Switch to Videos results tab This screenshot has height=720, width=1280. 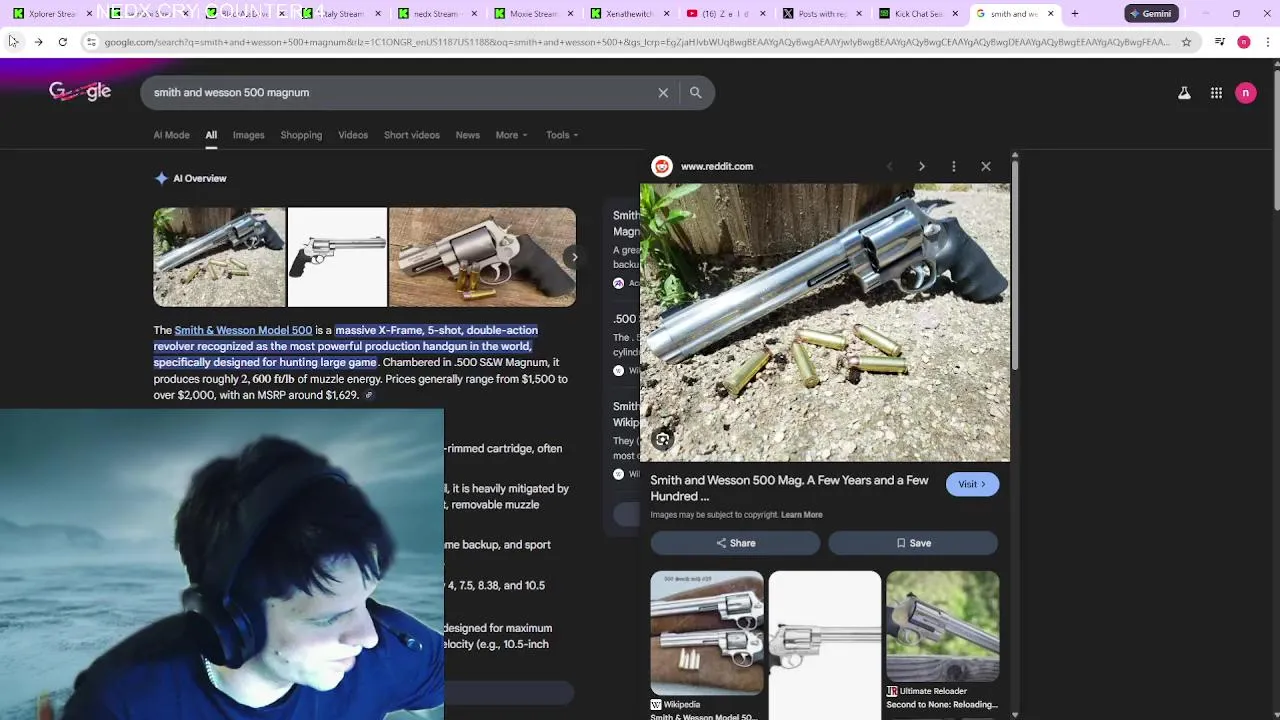[353, 135]
